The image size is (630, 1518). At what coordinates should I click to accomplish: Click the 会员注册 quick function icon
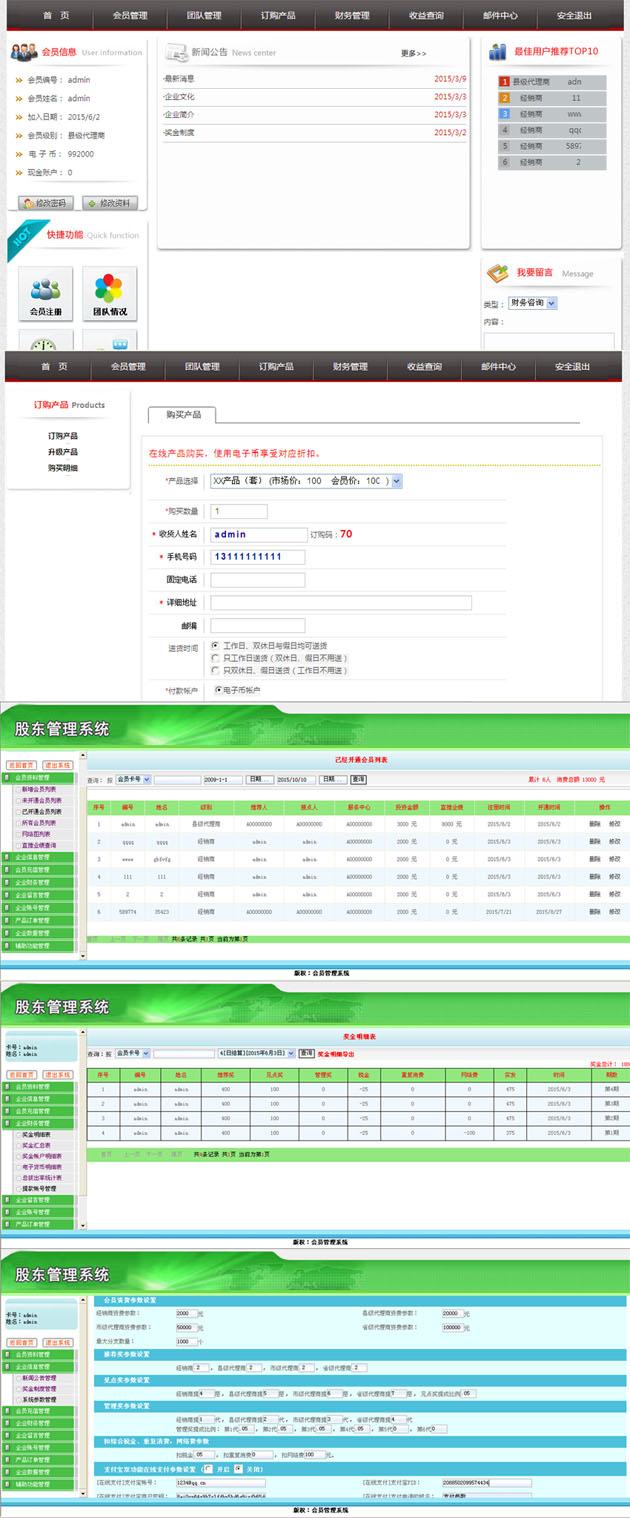pyautogui.click(x=45, y=290)
